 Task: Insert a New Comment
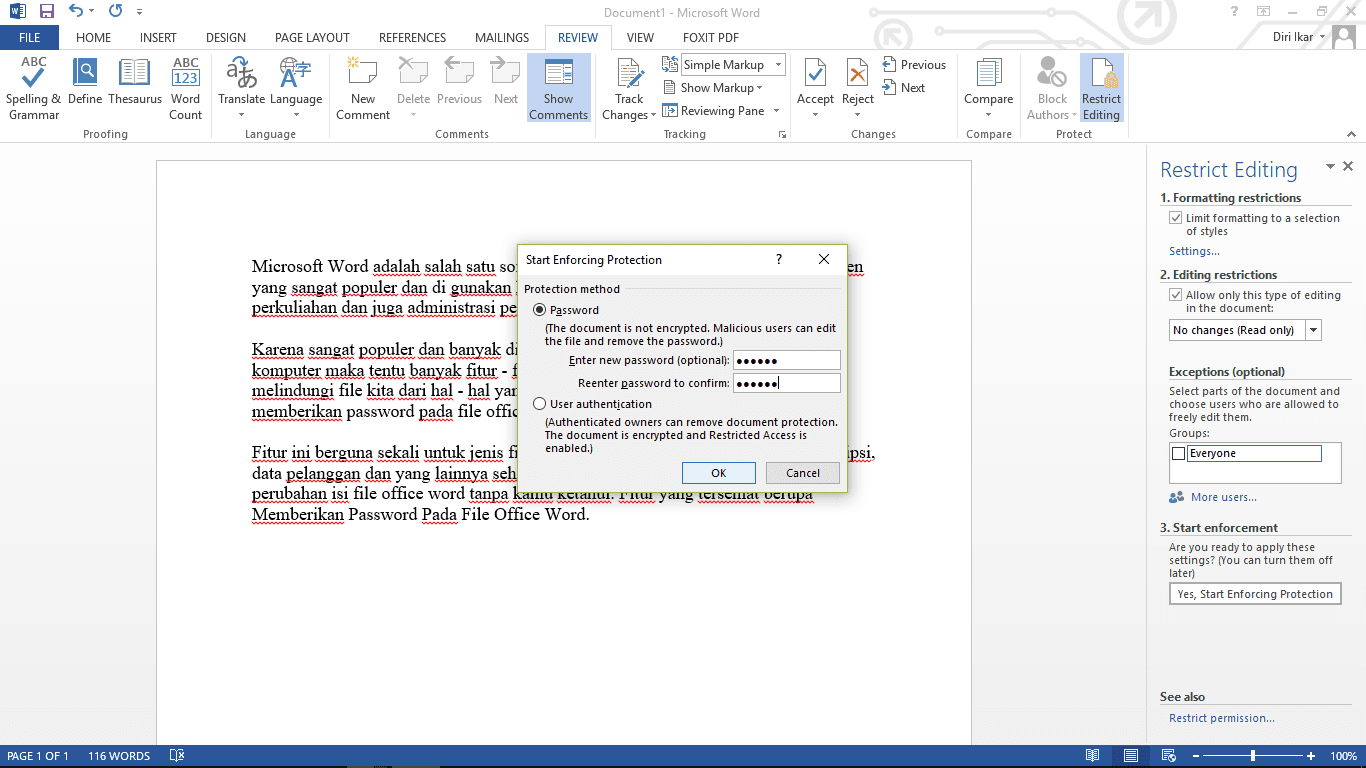pos(363,88)
